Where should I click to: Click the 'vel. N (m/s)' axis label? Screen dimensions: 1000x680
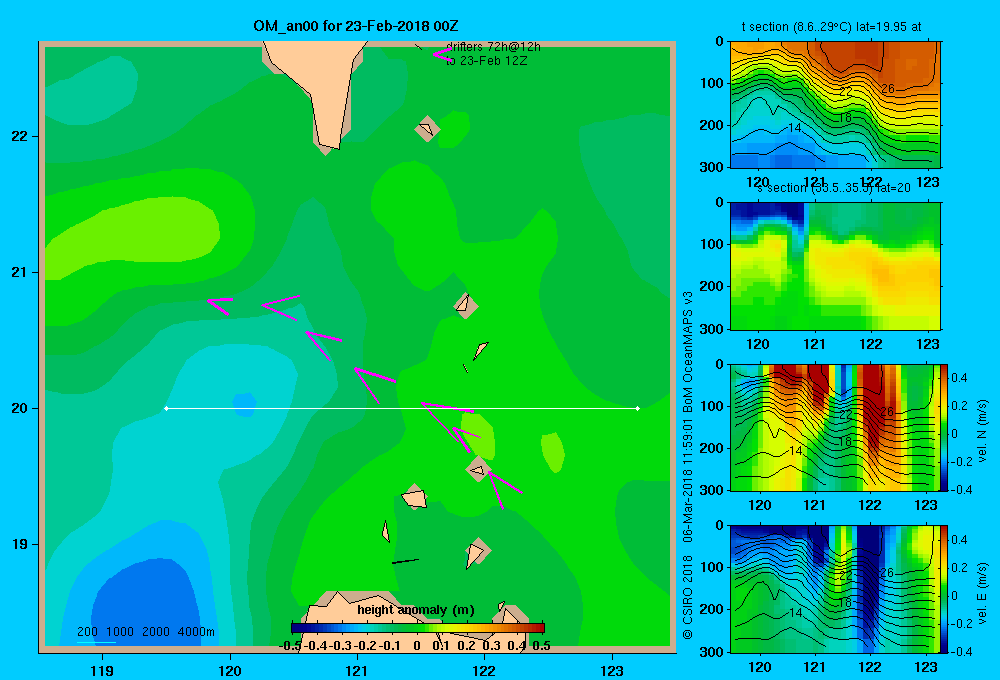983,431
